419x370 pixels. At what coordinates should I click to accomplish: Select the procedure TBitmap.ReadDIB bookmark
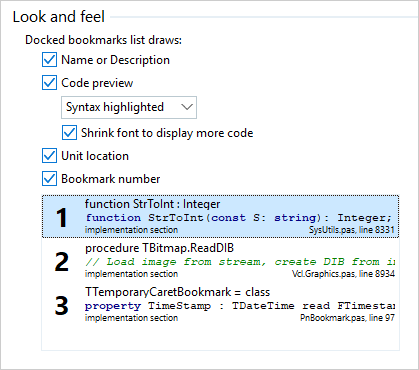220,260
